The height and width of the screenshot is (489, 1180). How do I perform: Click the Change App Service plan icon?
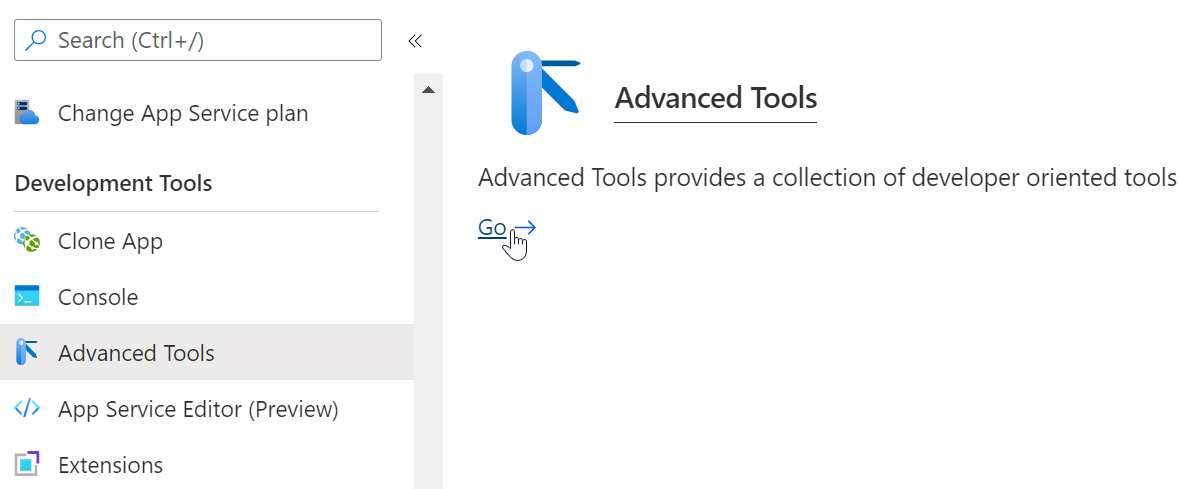tap(26, 114)
